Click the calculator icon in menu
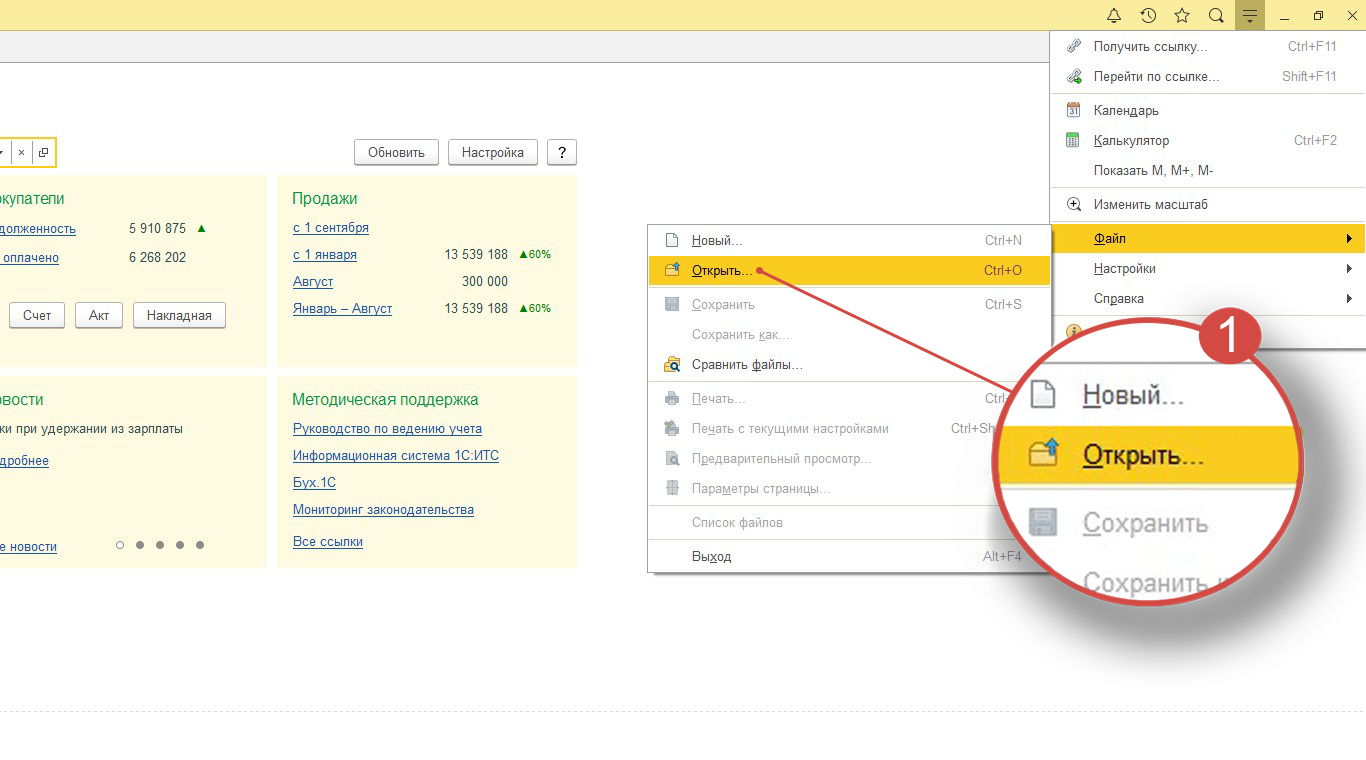The image size is (1366, 760). tap(1074, 140)
